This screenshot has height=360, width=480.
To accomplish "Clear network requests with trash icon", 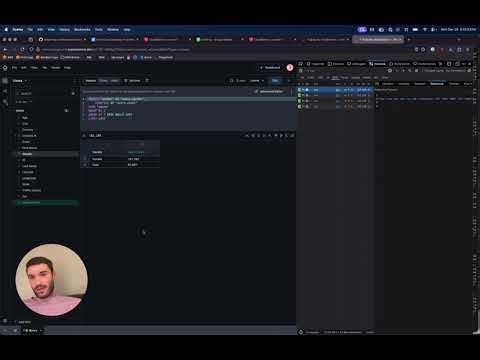I will (x=300, y=71).
